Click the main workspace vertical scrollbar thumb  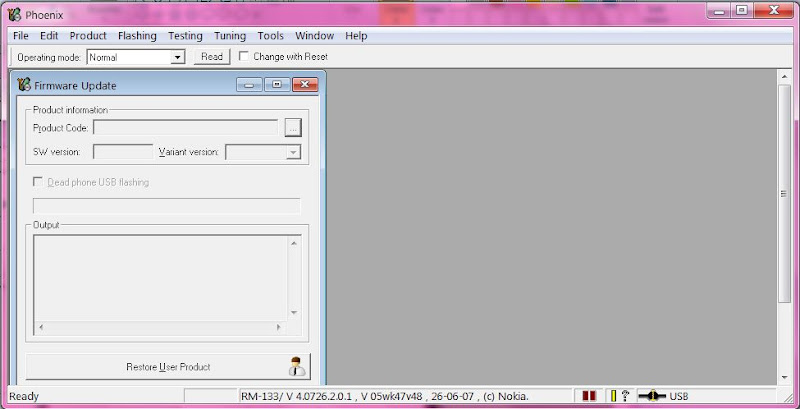[785, 194]
